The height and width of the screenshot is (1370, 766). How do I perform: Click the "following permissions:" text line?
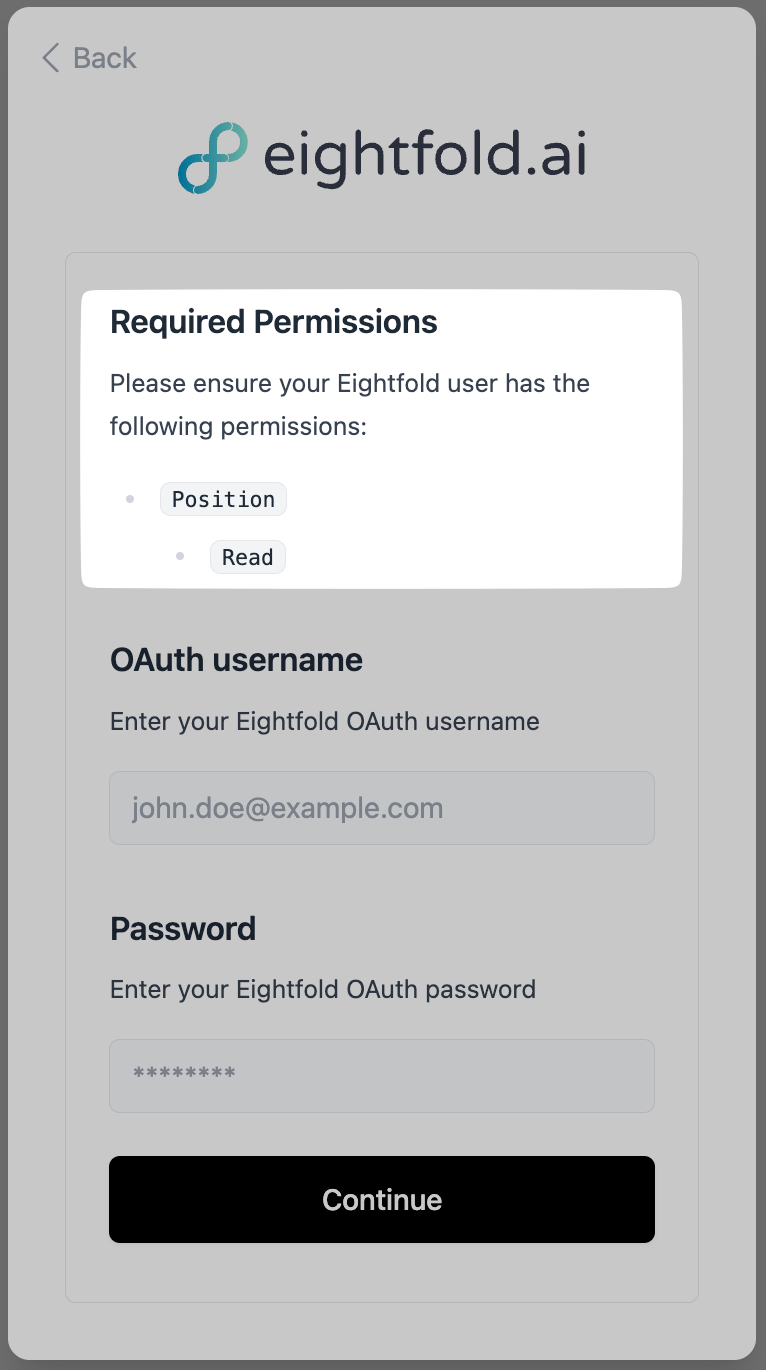pyautogui.click(x=238, y=427)
